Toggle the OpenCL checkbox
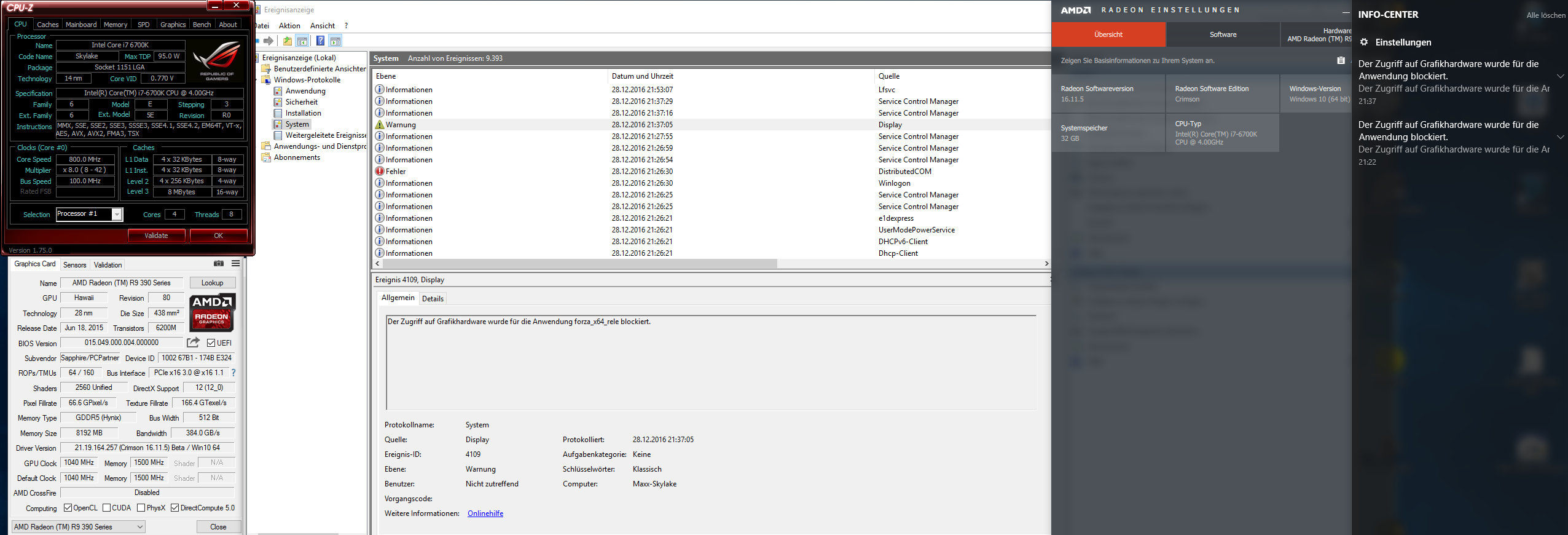The width and height of the screenshot is (1568, 535). coord(68,508)
